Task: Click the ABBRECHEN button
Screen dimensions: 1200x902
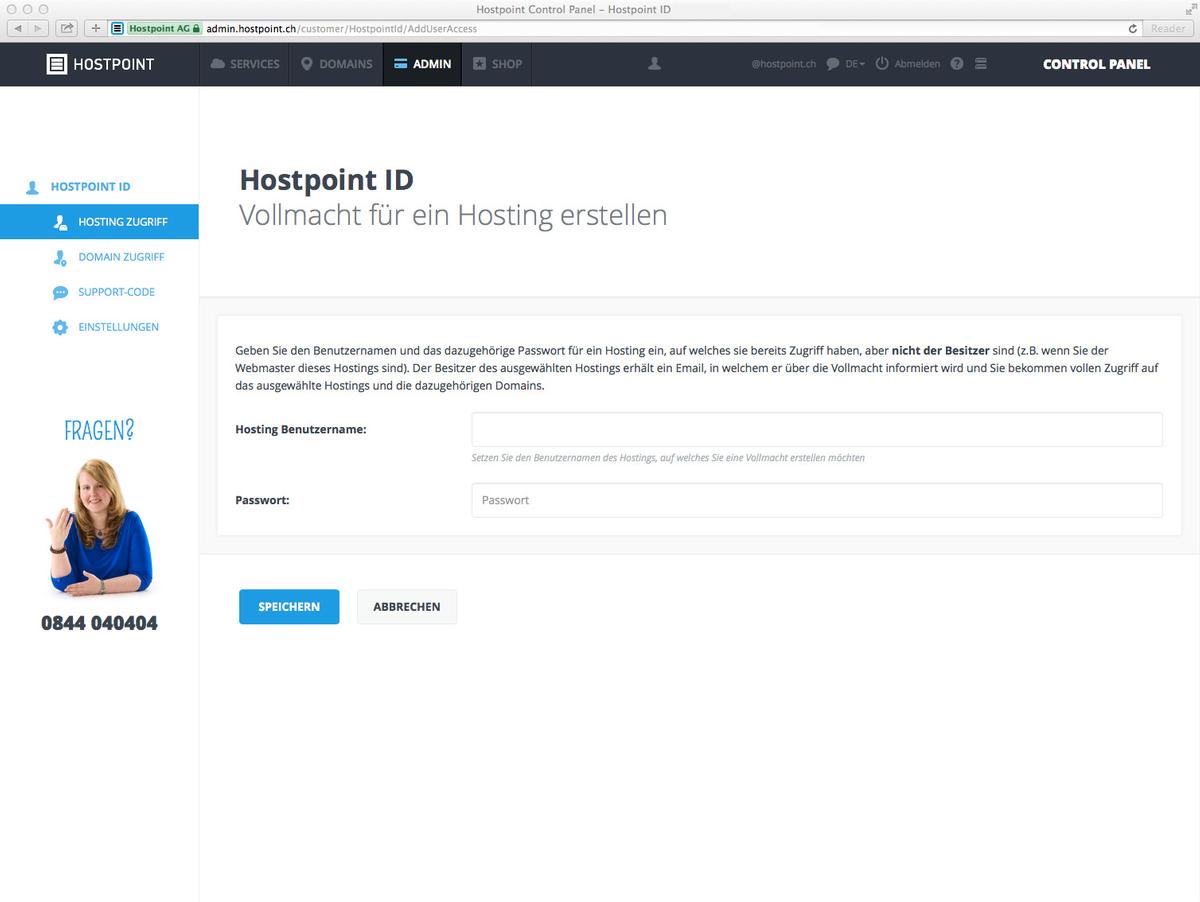Action: [x=406, y=606]
